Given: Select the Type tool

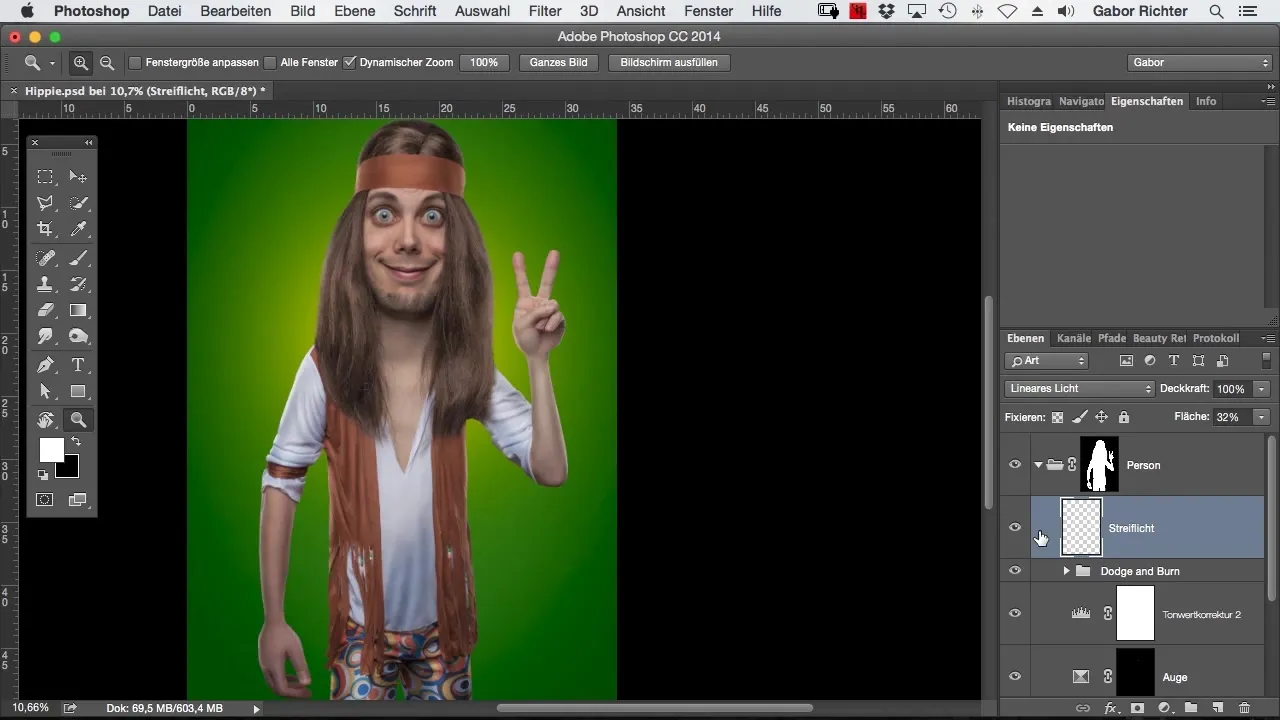Looking at the screenshot, I should coord(78,366).
